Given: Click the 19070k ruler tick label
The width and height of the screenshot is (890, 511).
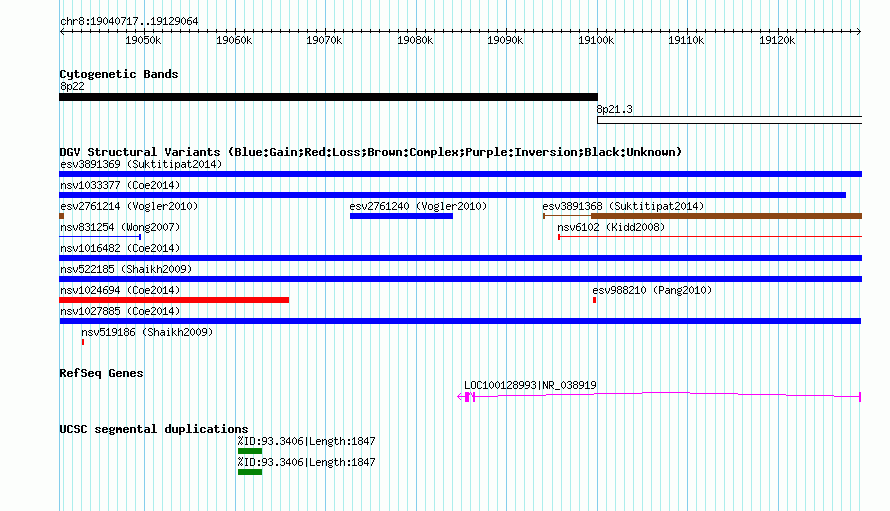Looking at the screenshot, I should click(324, 40).
